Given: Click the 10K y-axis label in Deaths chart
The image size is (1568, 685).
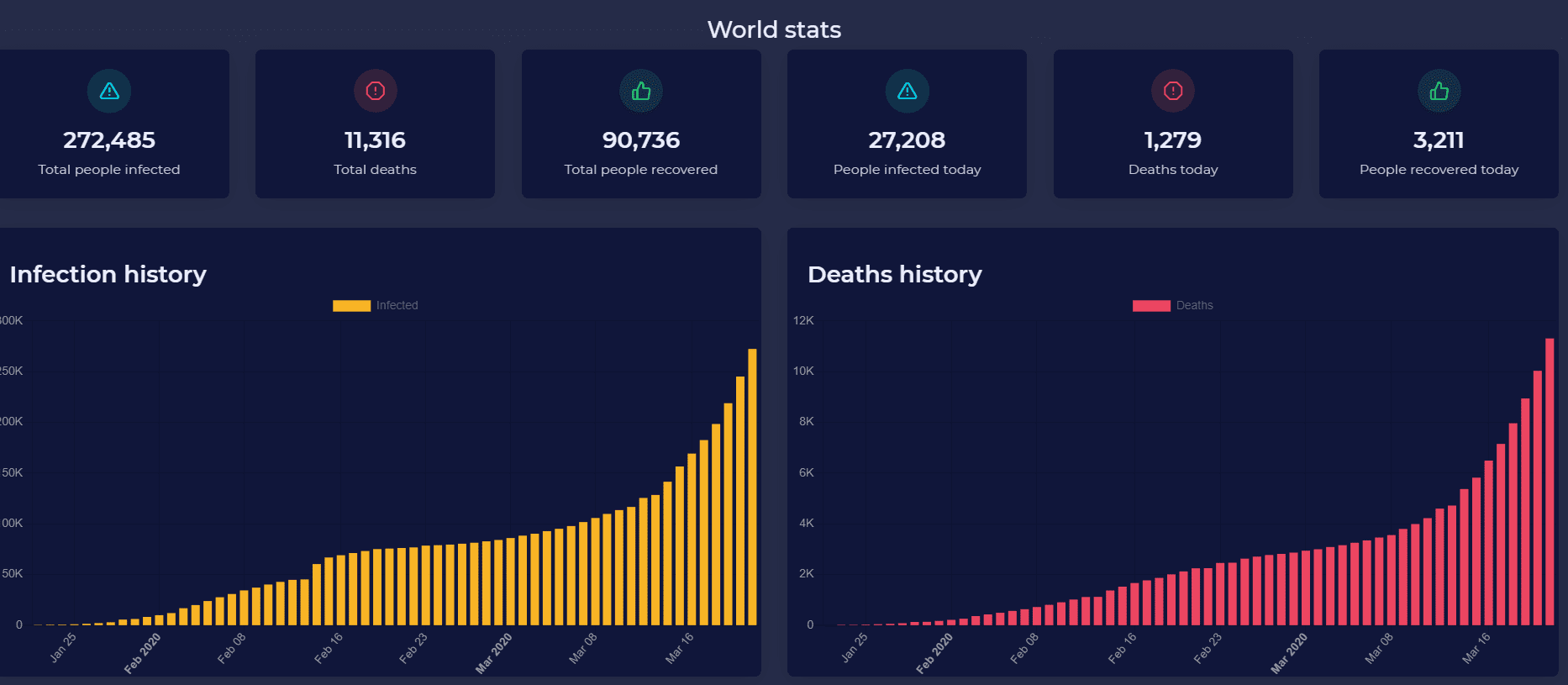Looking at the screenshot, I should [803, 371].
